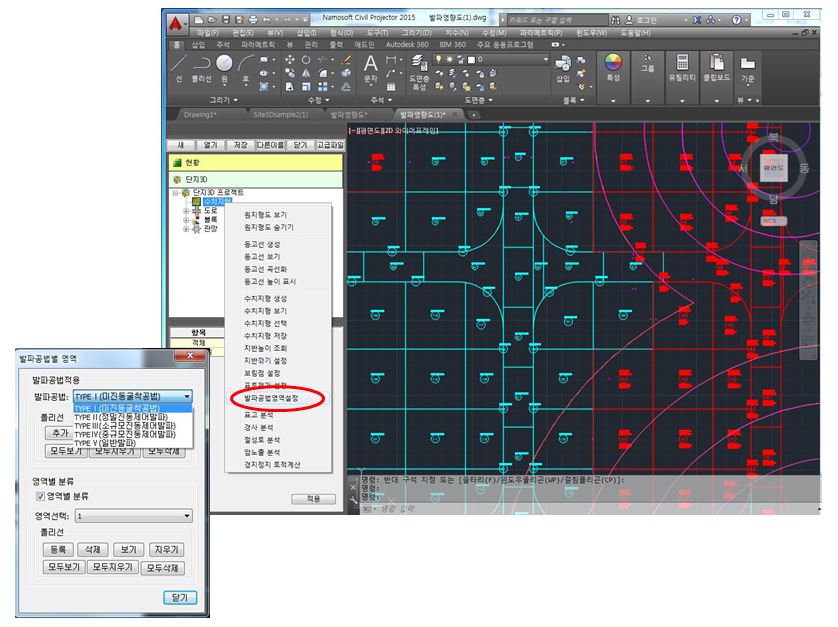The image size is (838, 627).
Task: Expand the 도면층 ribbon panel flyout
Action: tap(478, 100)
